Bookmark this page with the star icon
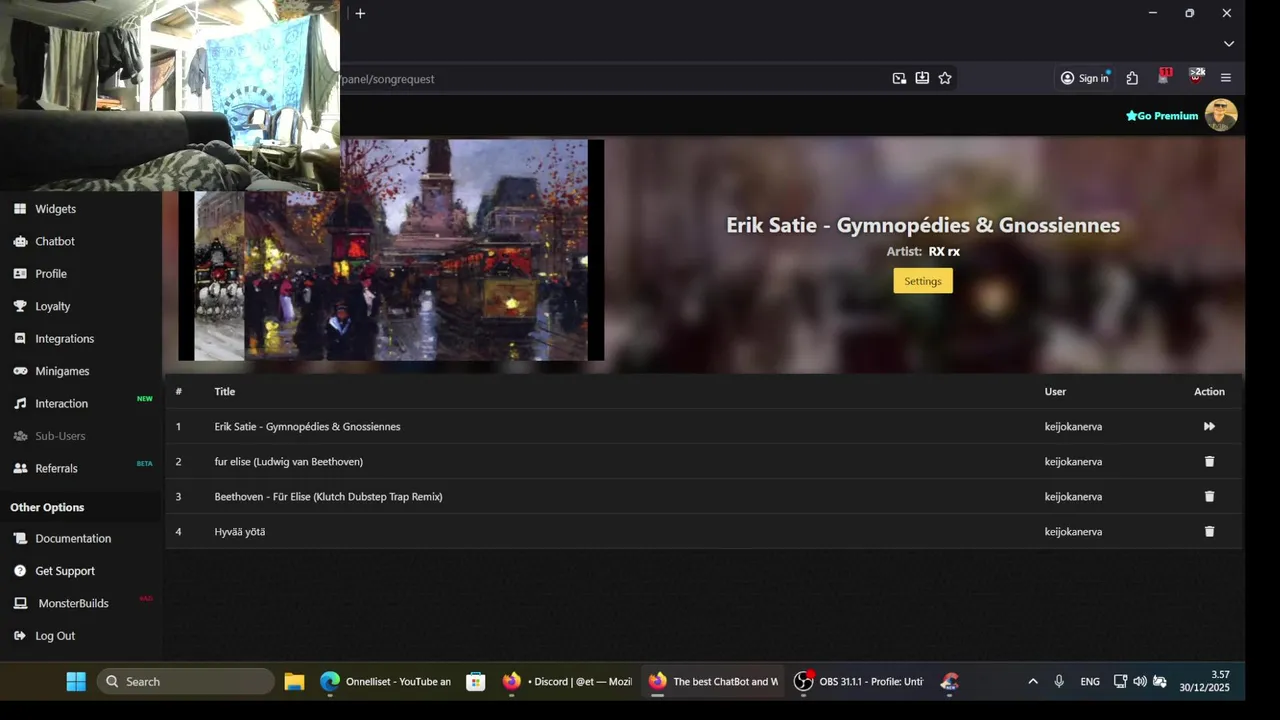The height and width of the screenshot is (720, 1280). pos(945,78)
